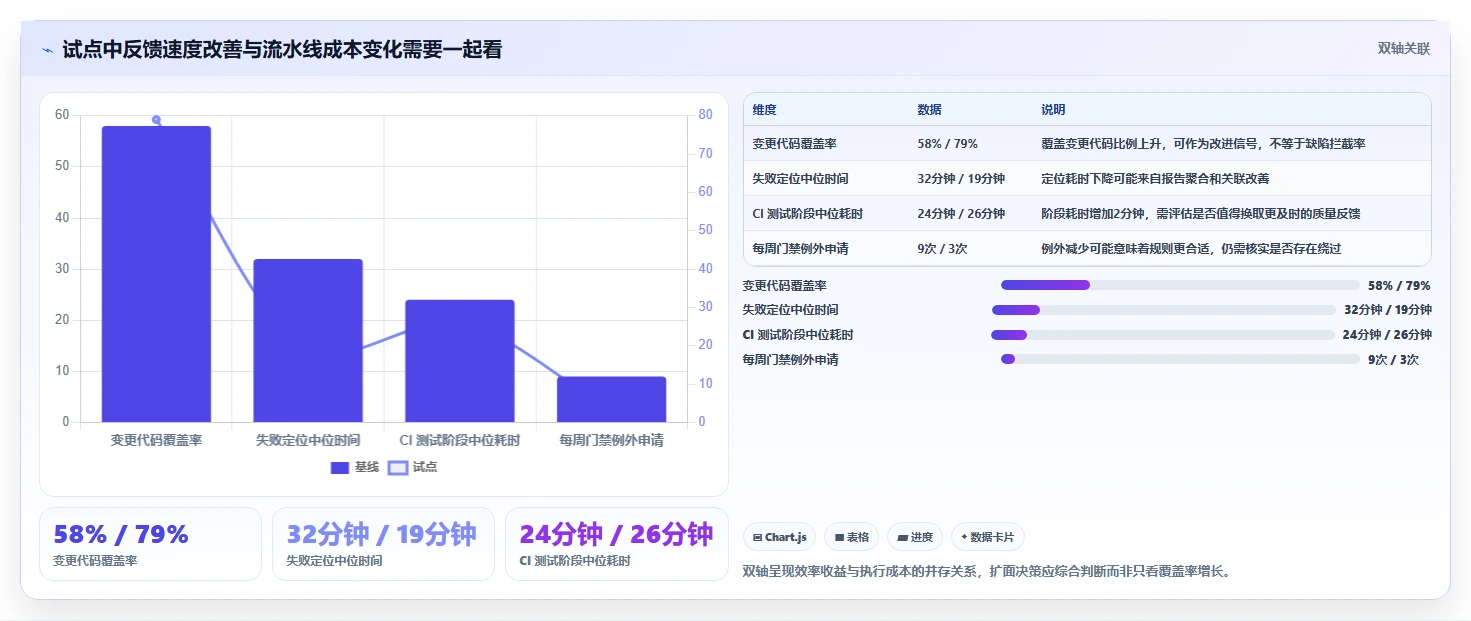Click the 失败定位中位时间 progress bar
Viewport: 1471px width, 621px height.
pyautogui.click(x=1164, y=310)
